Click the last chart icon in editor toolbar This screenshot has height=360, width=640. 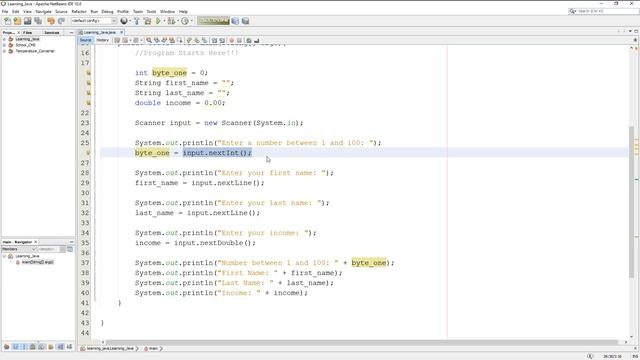pyautogui.click(x=256, y=40)
